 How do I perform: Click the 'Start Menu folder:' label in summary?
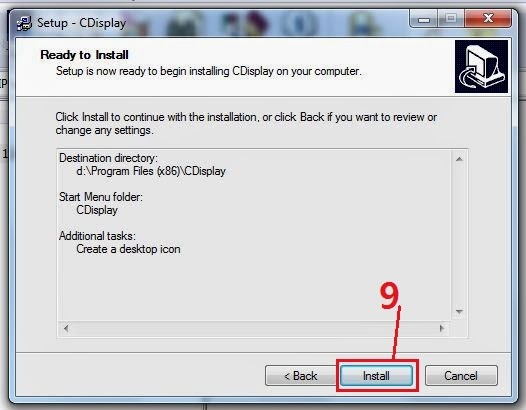click(x=101, y=197)
